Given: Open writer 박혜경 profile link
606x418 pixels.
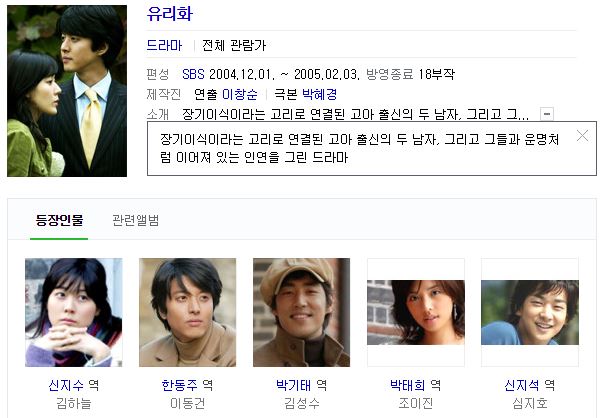Looking at the screenshot, I should tap(319, 94).
